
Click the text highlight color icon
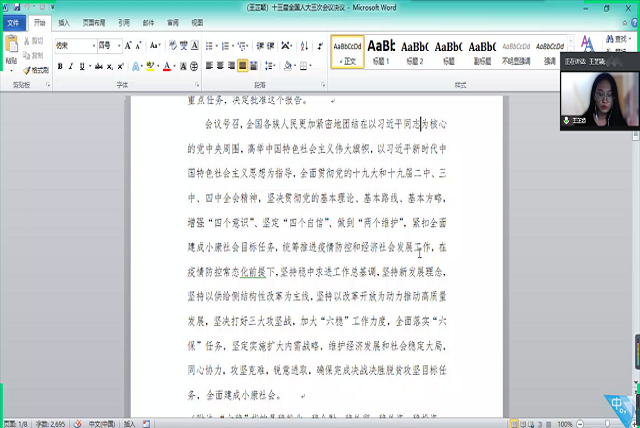tap(151, 66)
